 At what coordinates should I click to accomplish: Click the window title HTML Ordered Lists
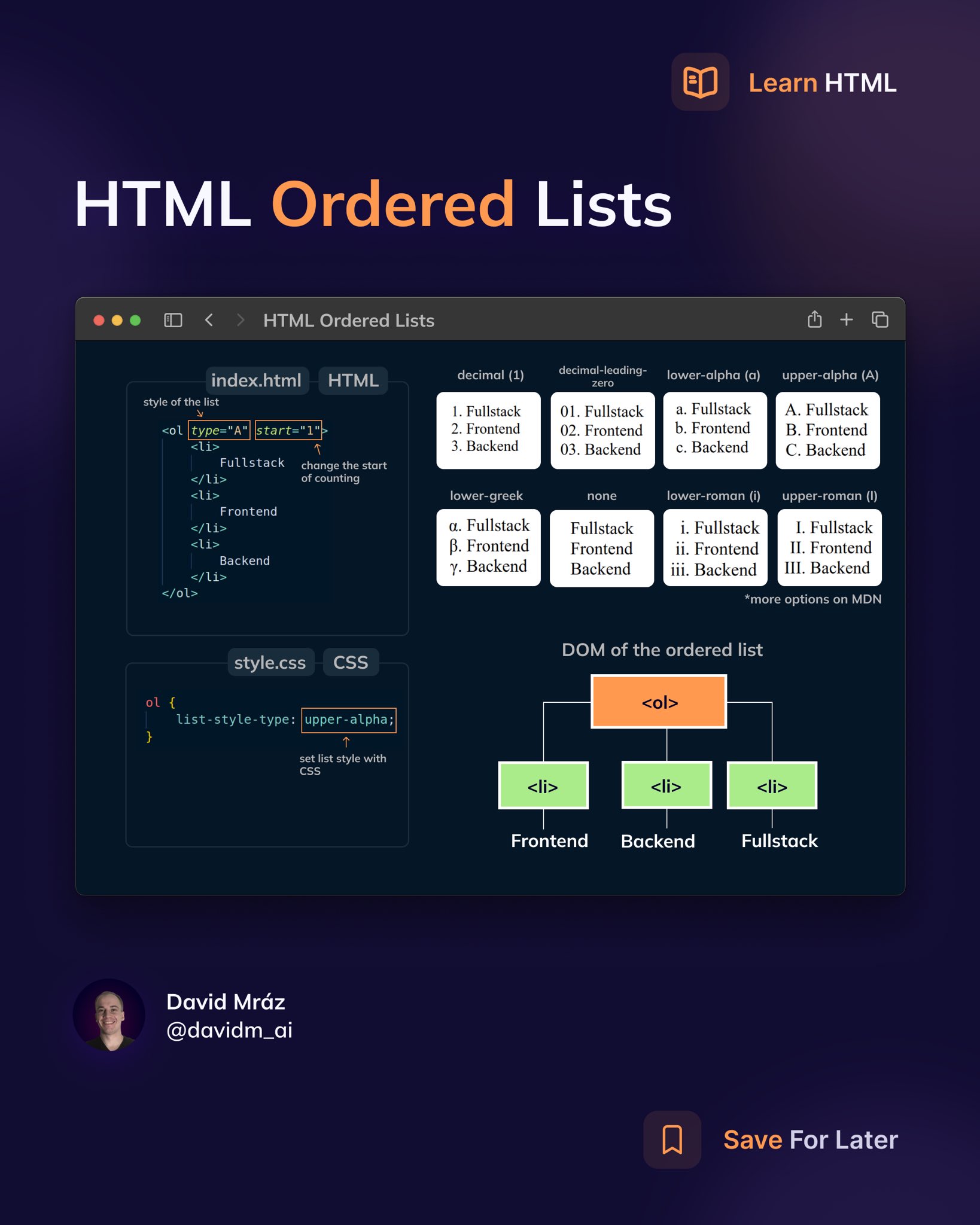tap(349, 321)
